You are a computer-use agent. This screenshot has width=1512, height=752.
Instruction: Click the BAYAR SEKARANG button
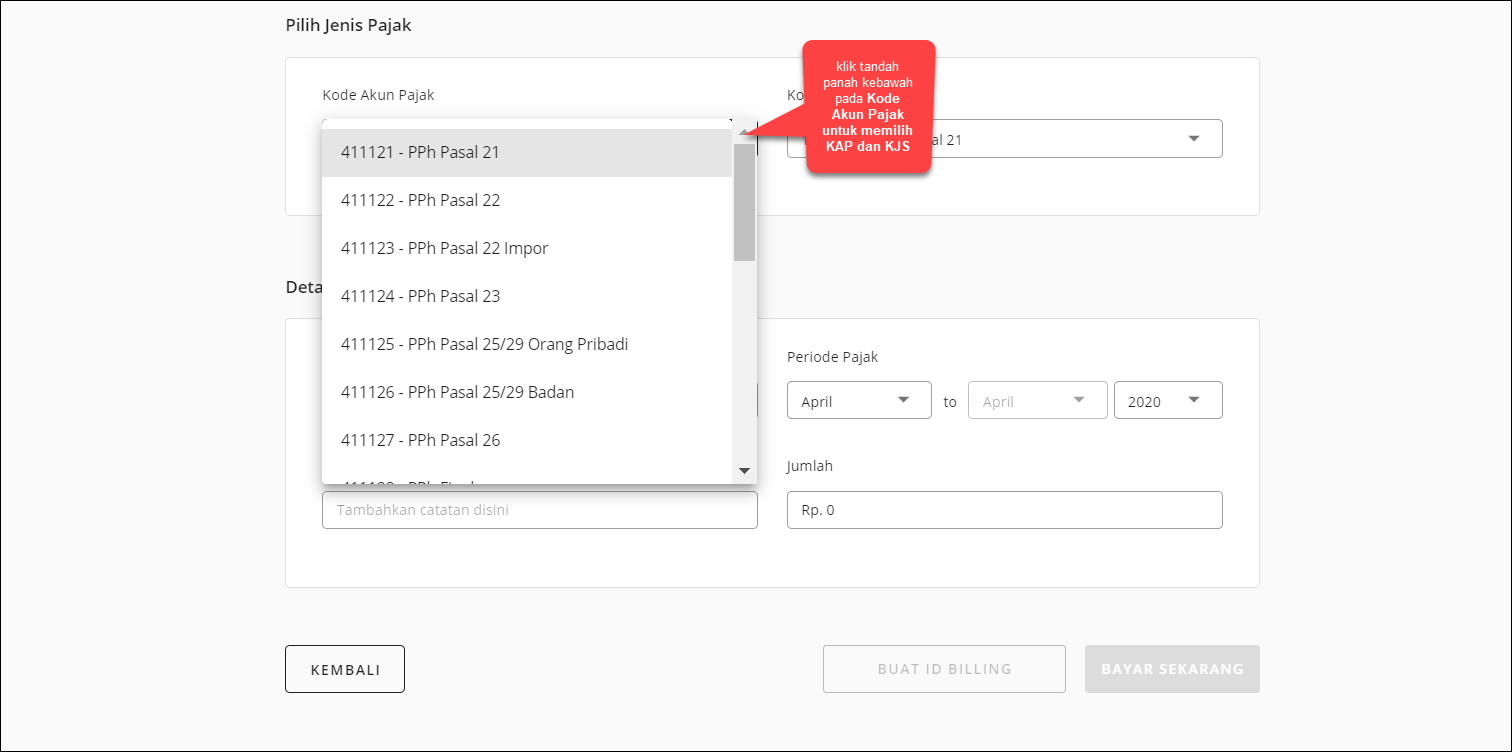1172,669
